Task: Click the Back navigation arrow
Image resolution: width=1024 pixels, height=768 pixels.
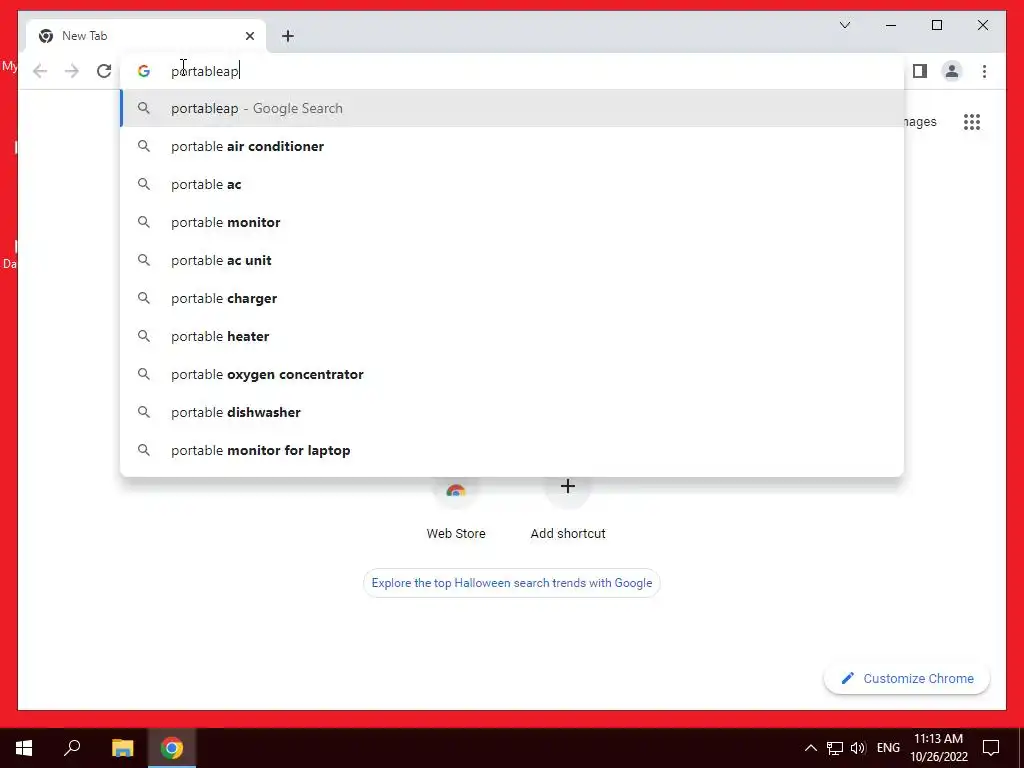Action: click(40, 71)
